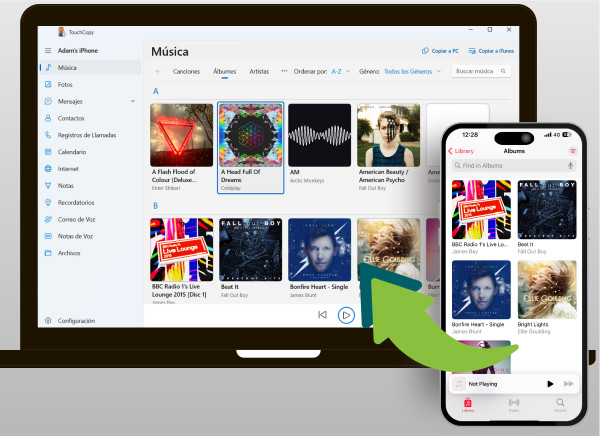Click the section letter B heading

[155, 206]
